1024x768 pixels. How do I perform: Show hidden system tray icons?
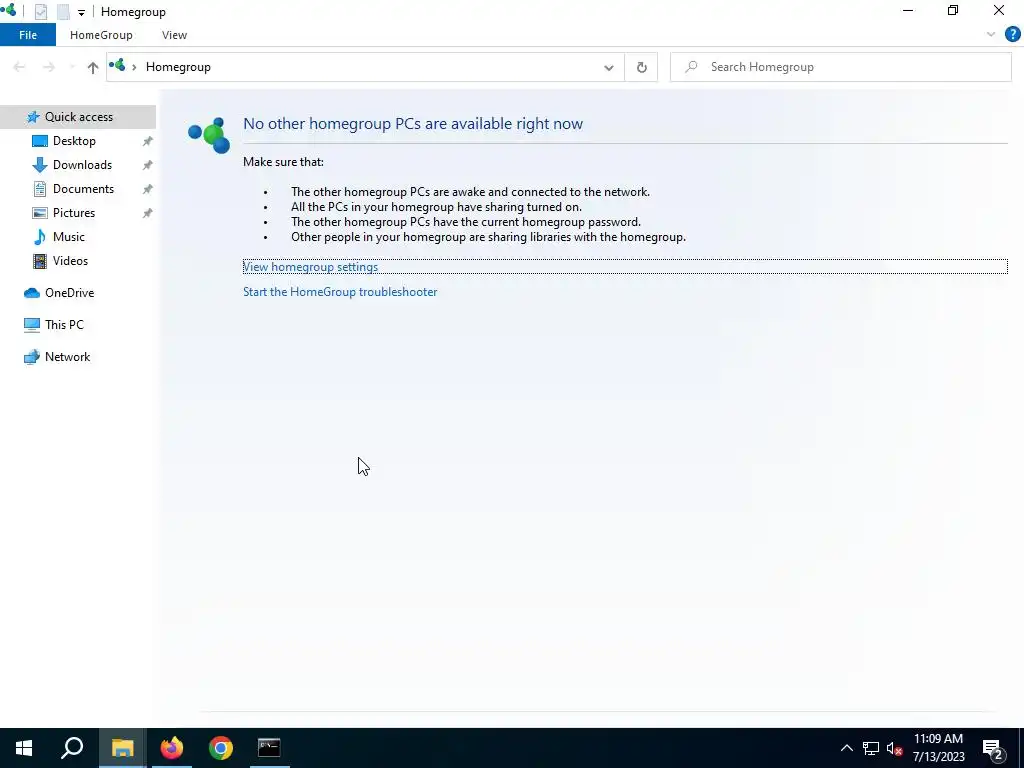tap(846, 748)
